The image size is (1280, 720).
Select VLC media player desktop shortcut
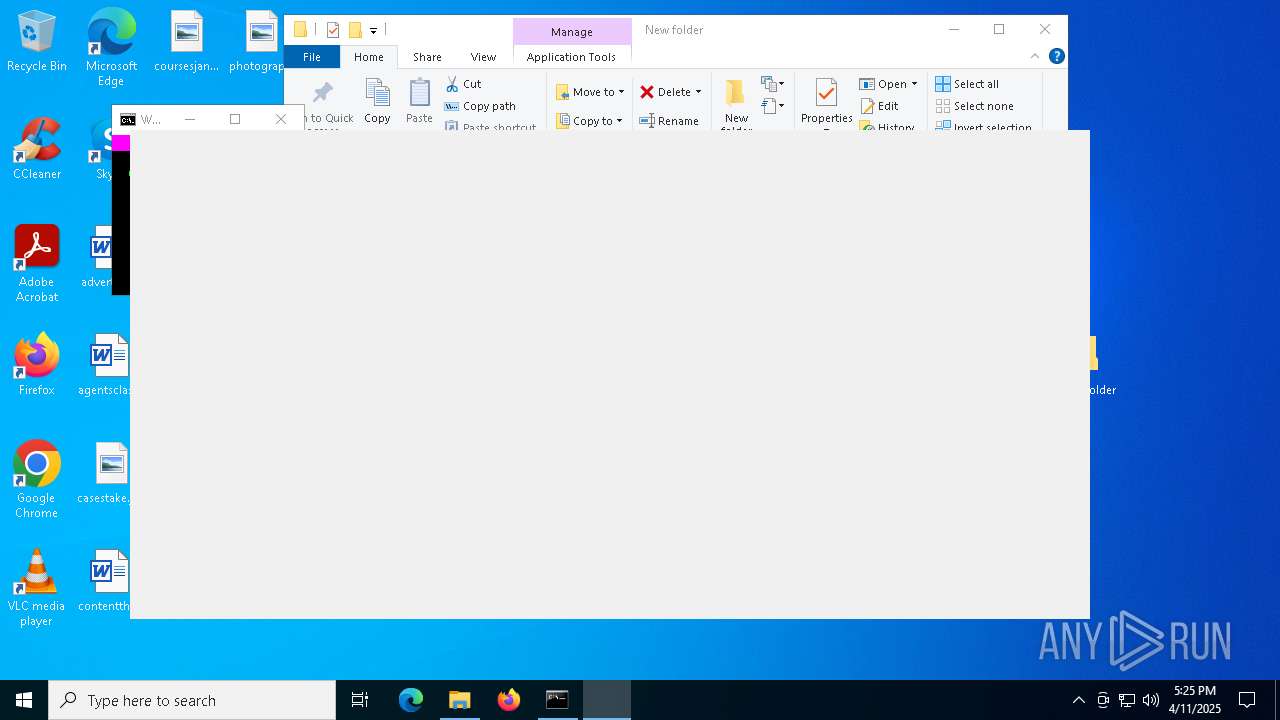point(37,588)
